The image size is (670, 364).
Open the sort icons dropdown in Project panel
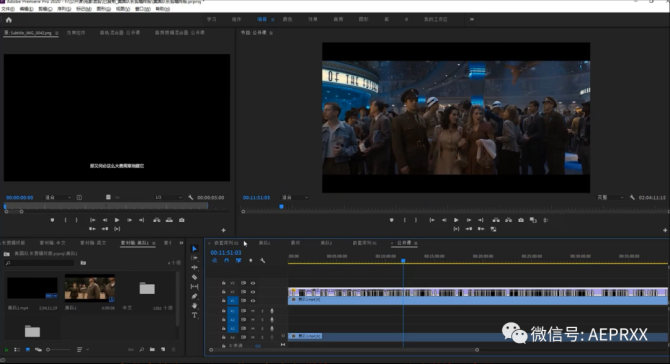pos(82,349)
